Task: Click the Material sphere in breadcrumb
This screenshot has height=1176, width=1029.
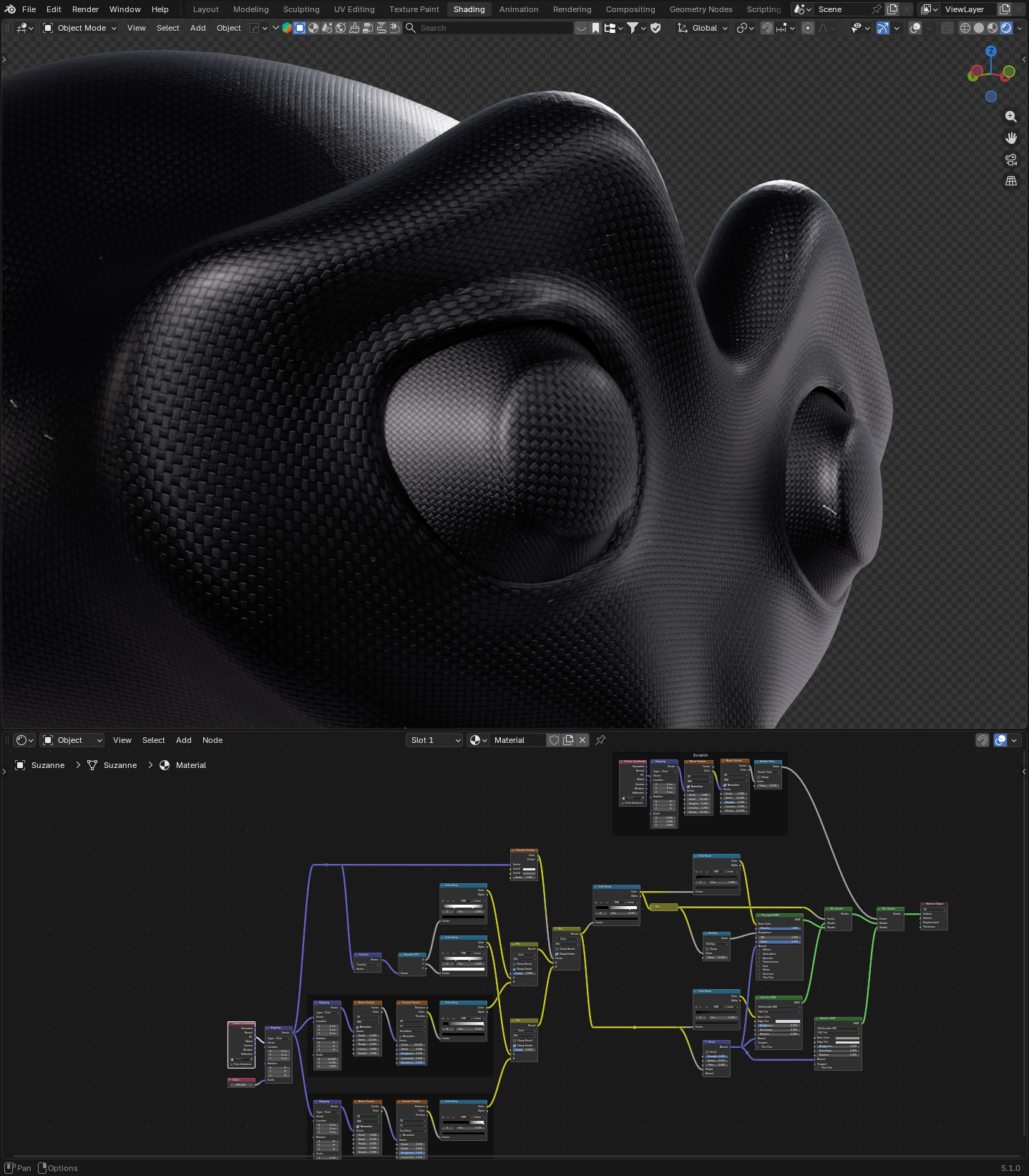Action: pyautogui.click(x=165, y=765)
